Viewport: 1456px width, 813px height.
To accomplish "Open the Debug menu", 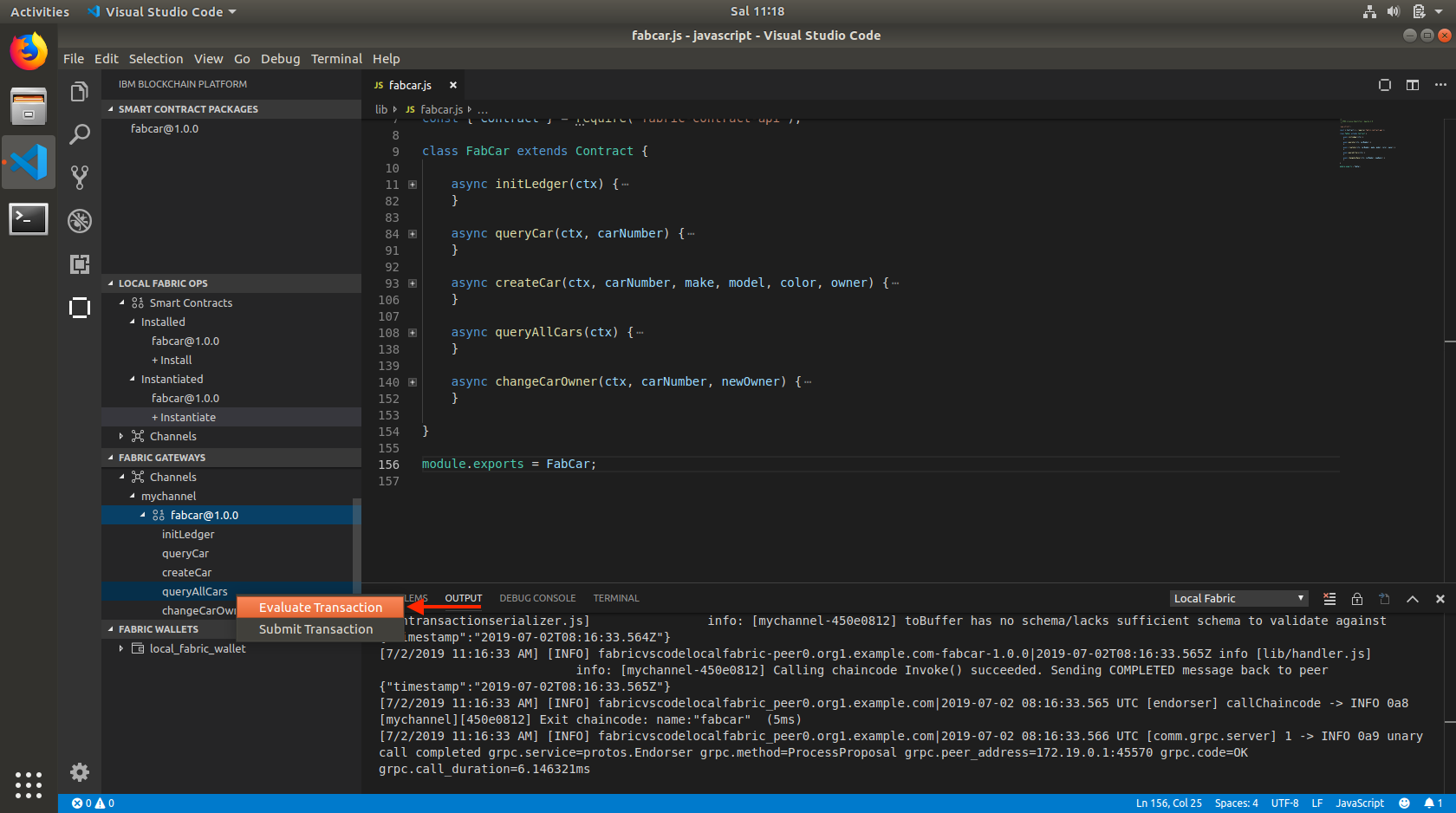I will 280,59.
